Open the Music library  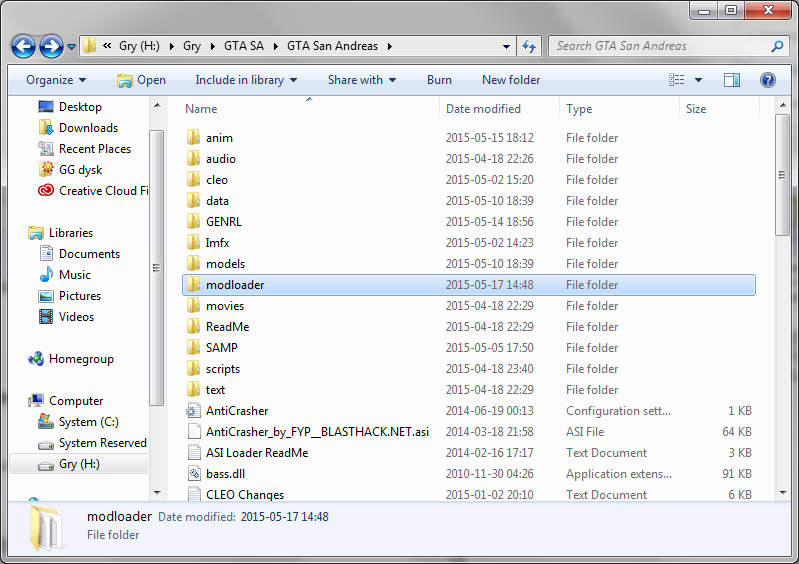point(65,275)
